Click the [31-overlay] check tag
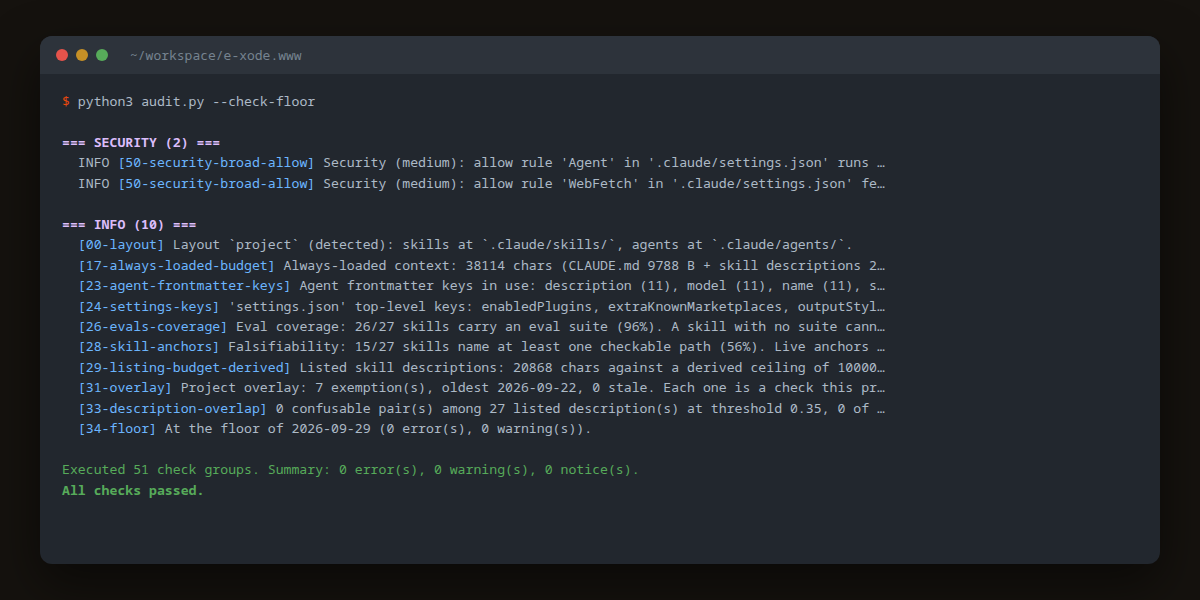This screenshot has width=1200, height=600. click(x=125, y=388)
